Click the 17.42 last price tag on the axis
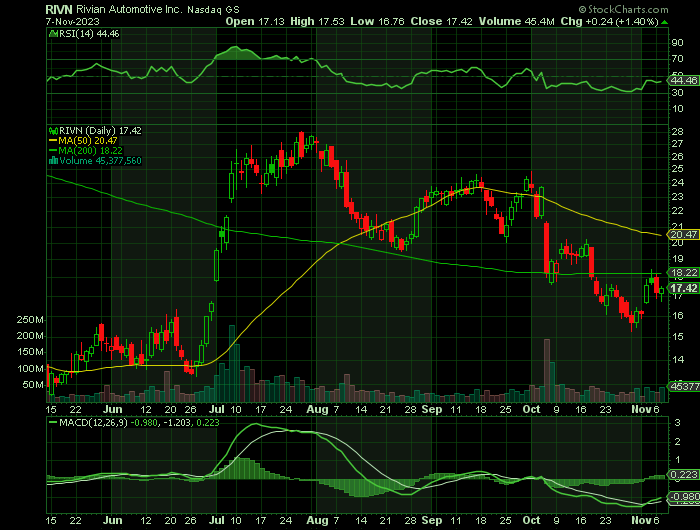Screen dimensions: 700x530 pos(683,288)
